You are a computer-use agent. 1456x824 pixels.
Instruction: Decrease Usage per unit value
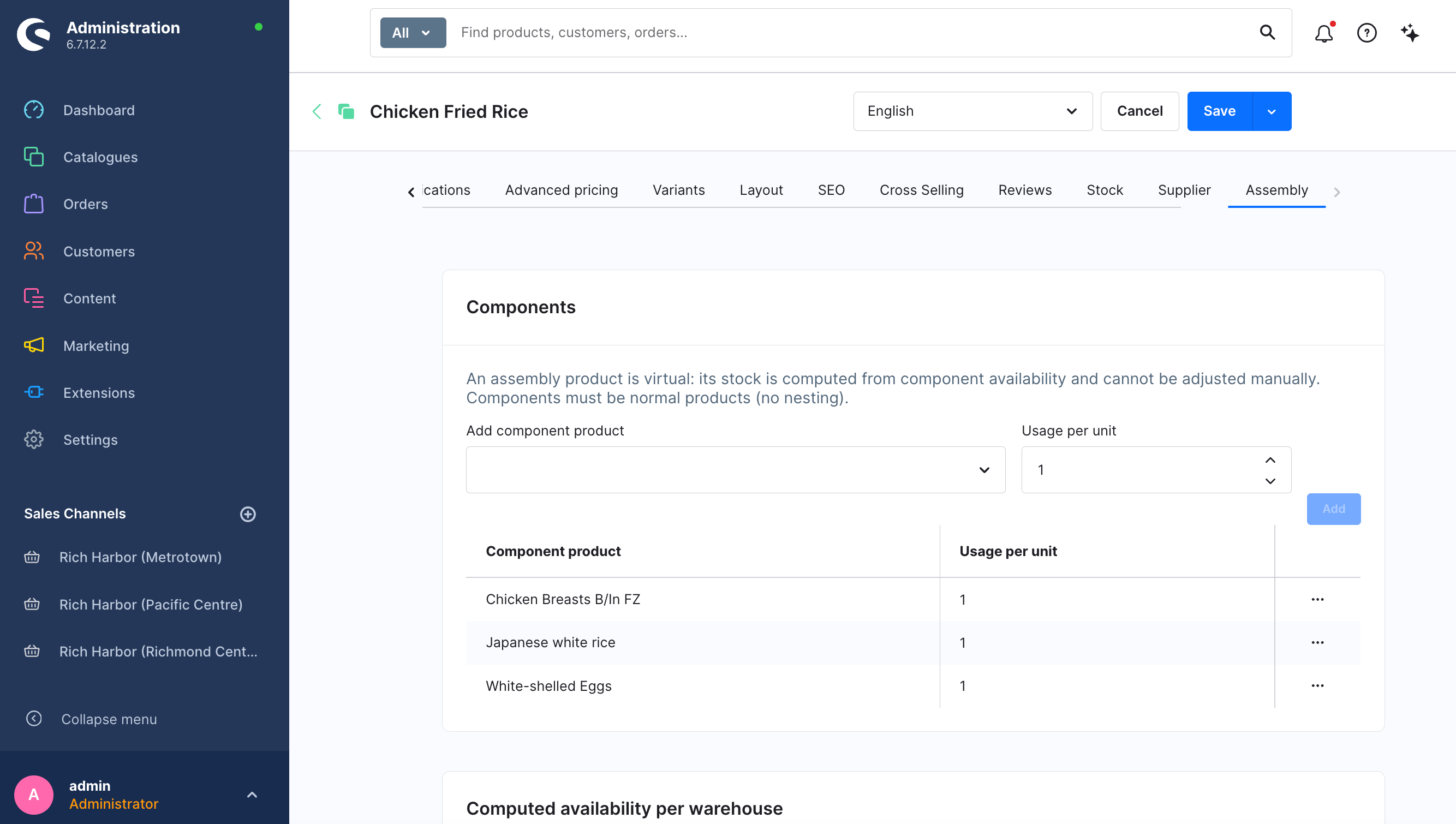1270,480
